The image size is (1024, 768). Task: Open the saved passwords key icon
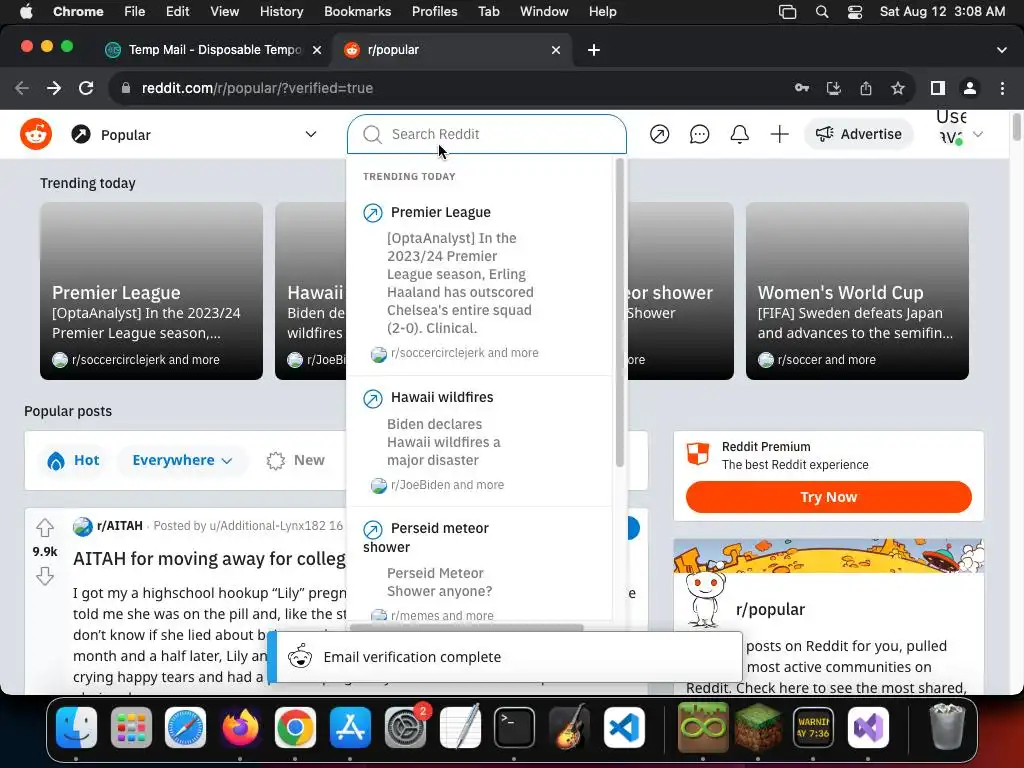pos(802,88)
